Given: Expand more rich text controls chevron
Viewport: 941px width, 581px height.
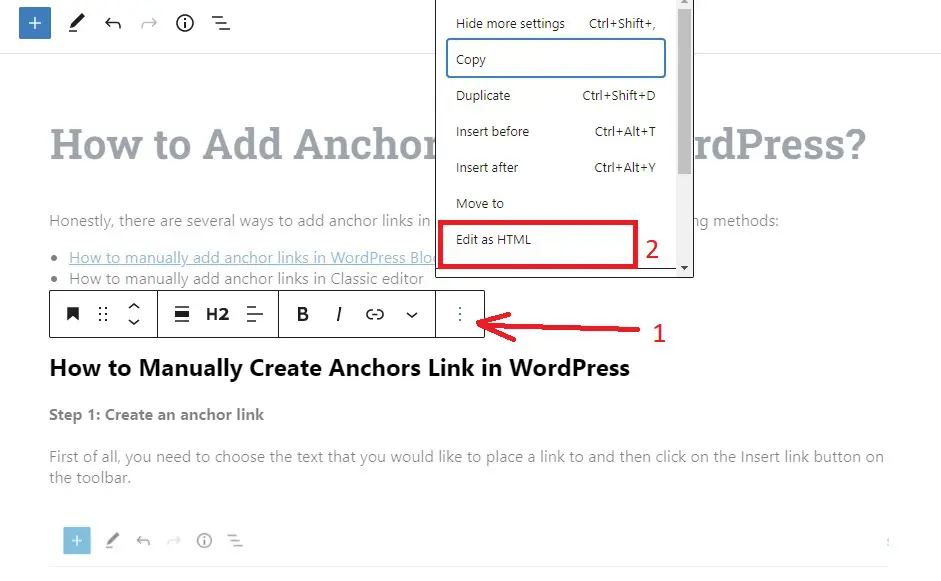Looking at the screenshot, I should point(412,315).
